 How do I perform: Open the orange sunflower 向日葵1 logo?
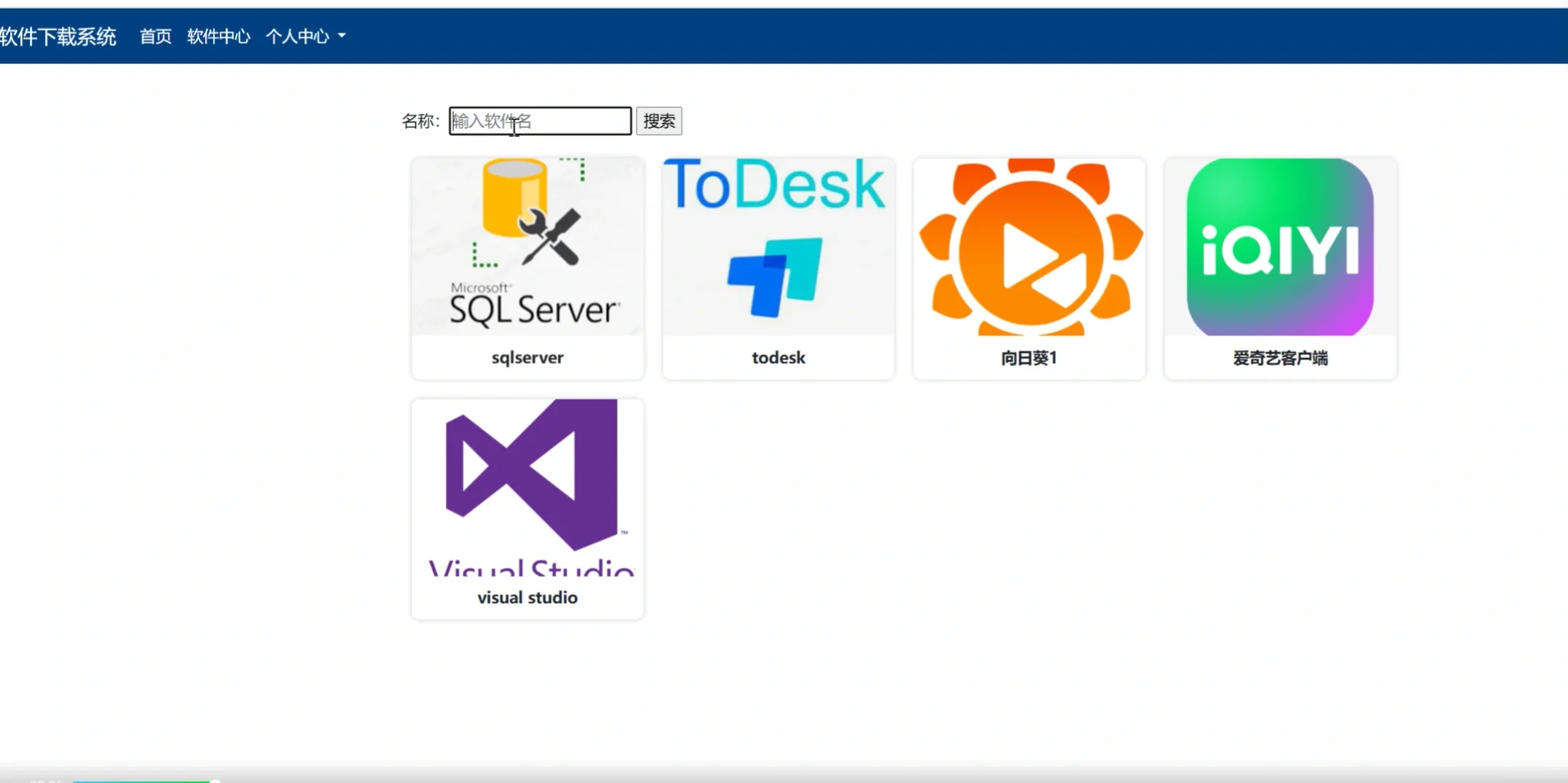pyautogui.click(x=1030, y=247)
